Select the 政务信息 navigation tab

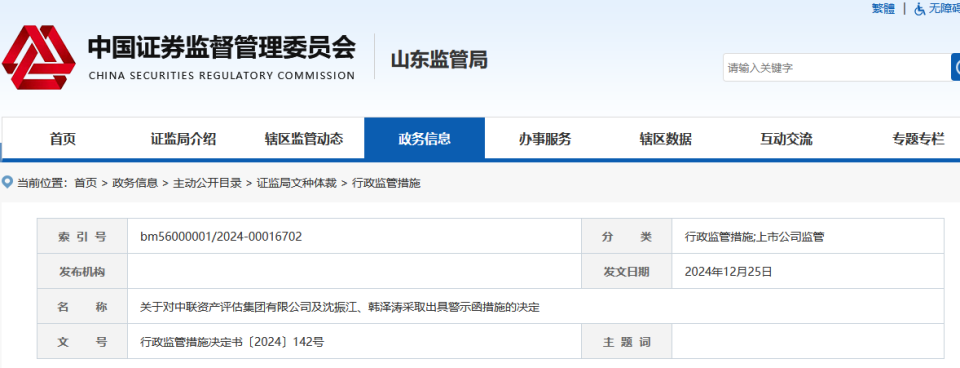424,139
